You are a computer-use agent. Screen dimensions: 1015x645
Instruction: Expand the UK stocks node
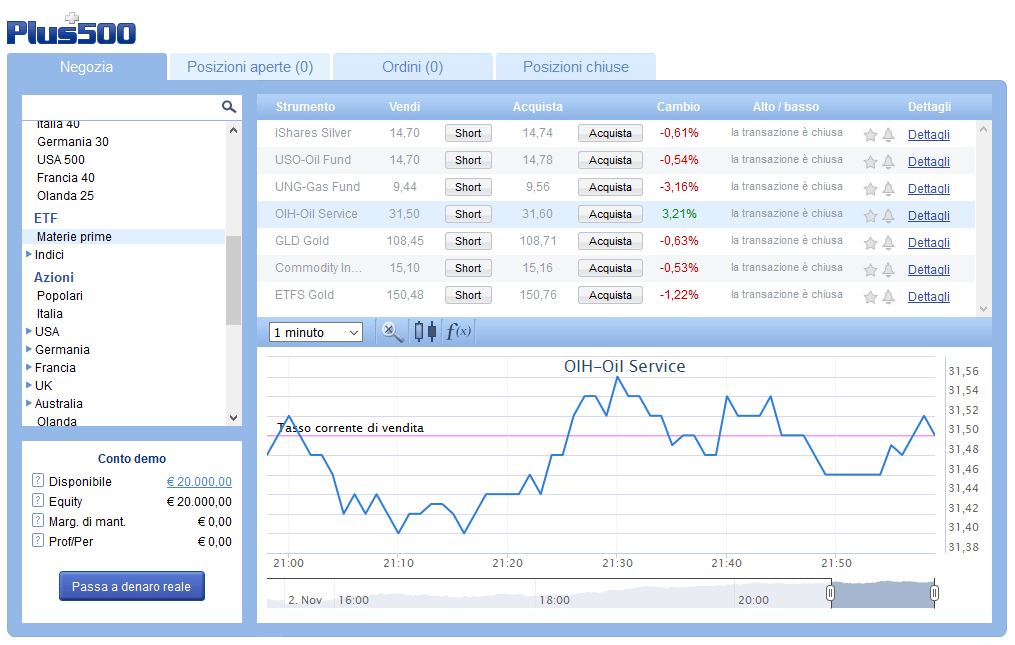pyautogui.click(x=28, y=385)
